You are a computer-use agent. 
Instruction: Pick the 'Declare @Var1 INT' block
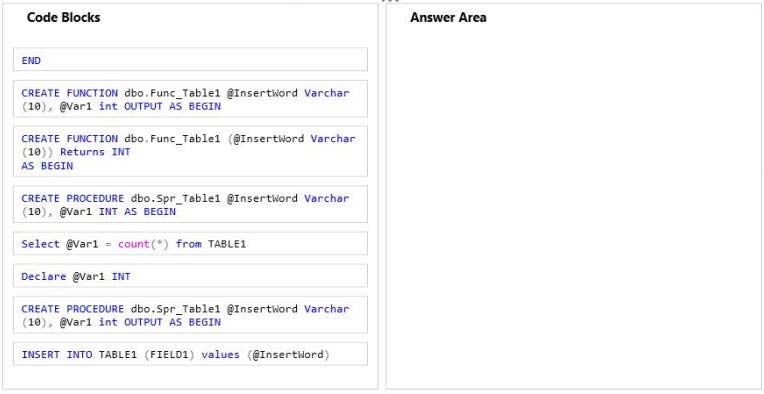pyautogui.click(x=190, y=276)
